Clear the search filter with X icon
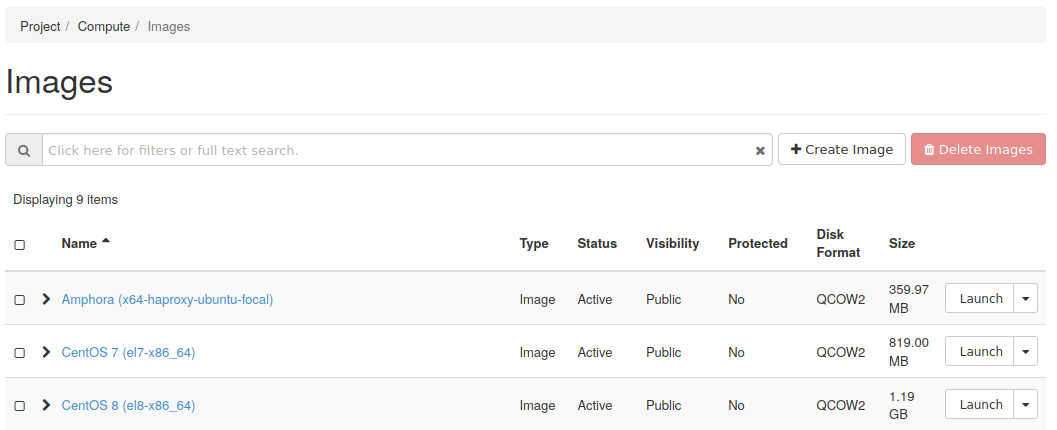The width and height of the screenshot is (1057, 430). click(760, 151)
